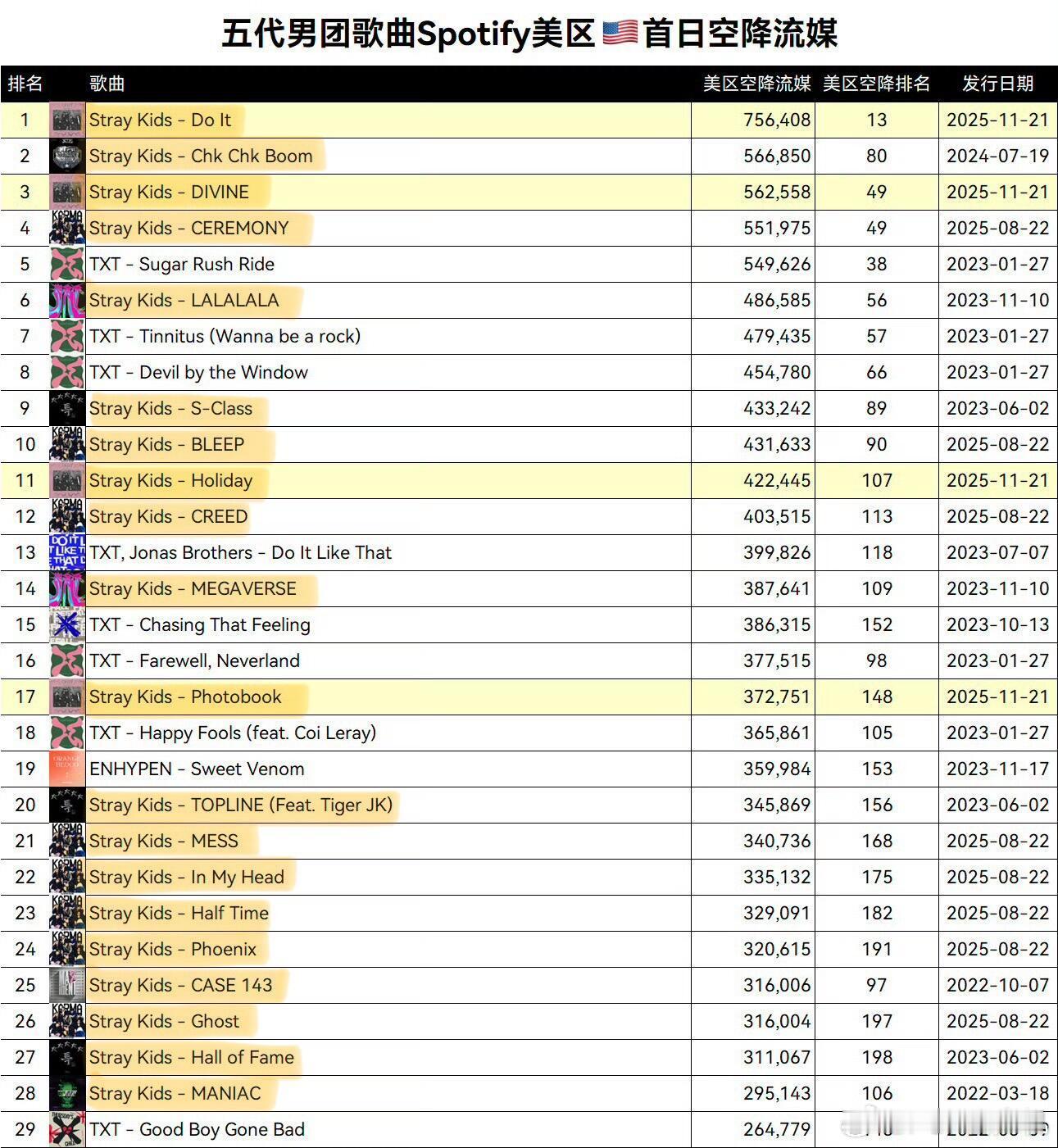Select TXT - Chasing That Feeling
This screenshot has width=1058, height=1148.
(200, 624)
